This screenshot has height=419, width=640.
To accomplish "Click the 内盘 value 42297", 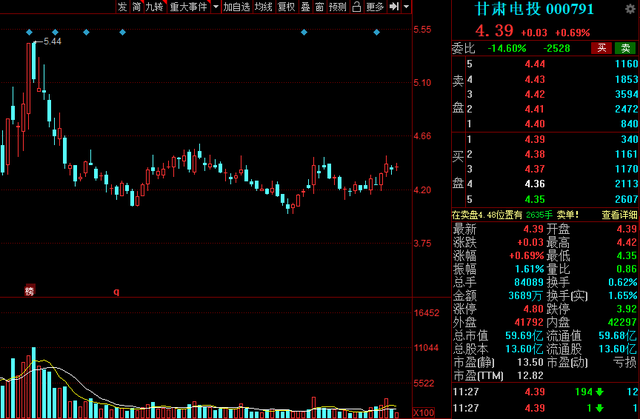I will [622, 322].
